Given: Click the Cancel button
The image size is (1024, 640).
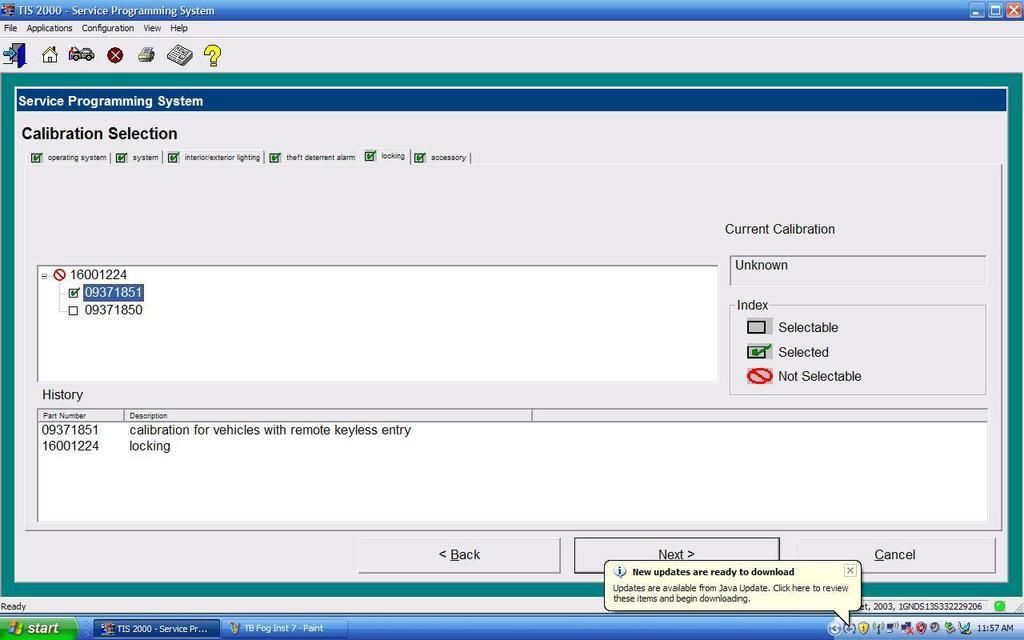Looking at the screenshot, I should 894,555.
